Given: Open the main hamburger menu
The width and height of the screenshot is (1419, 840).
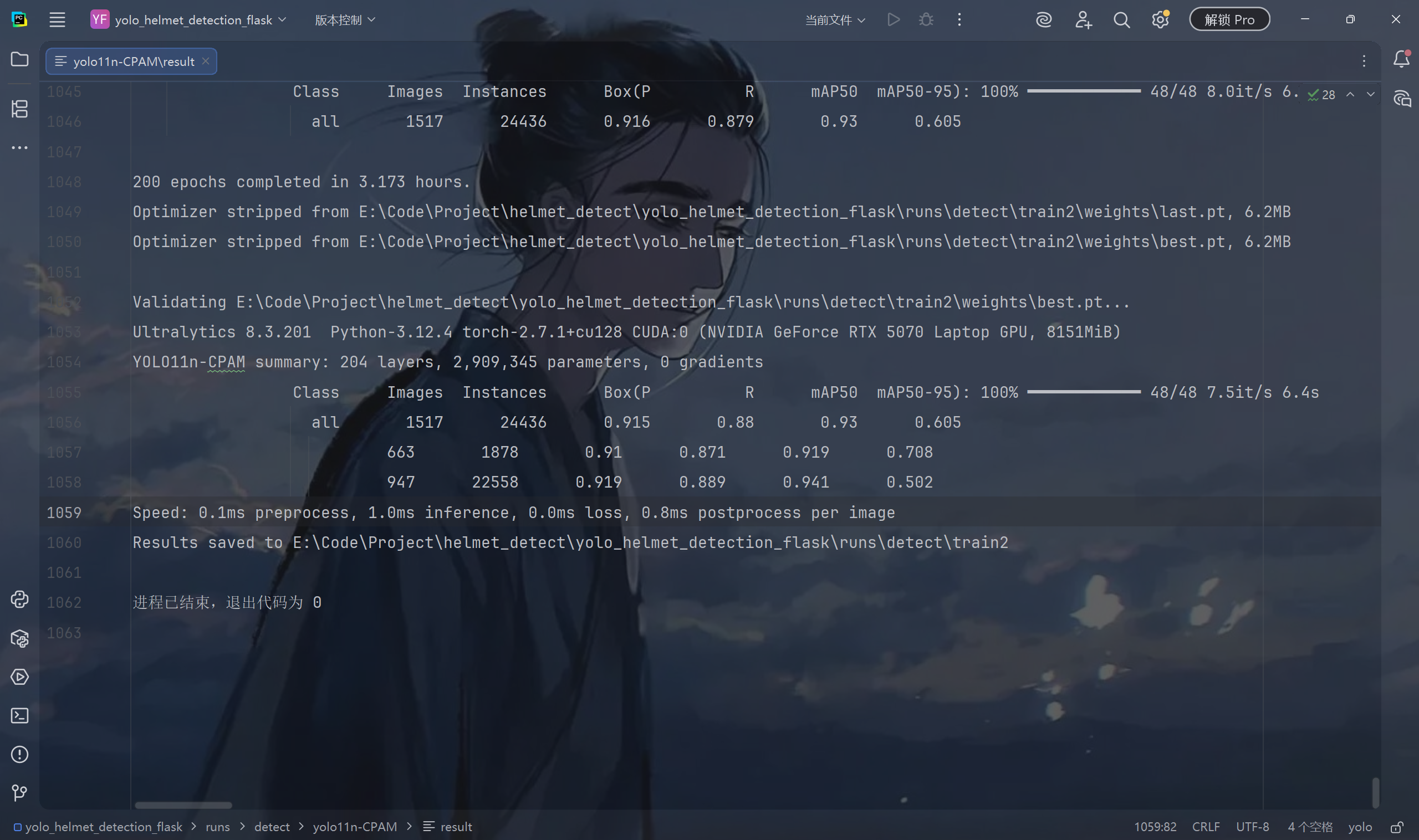Looking at the screenshot, I should [x=57, y=20].
